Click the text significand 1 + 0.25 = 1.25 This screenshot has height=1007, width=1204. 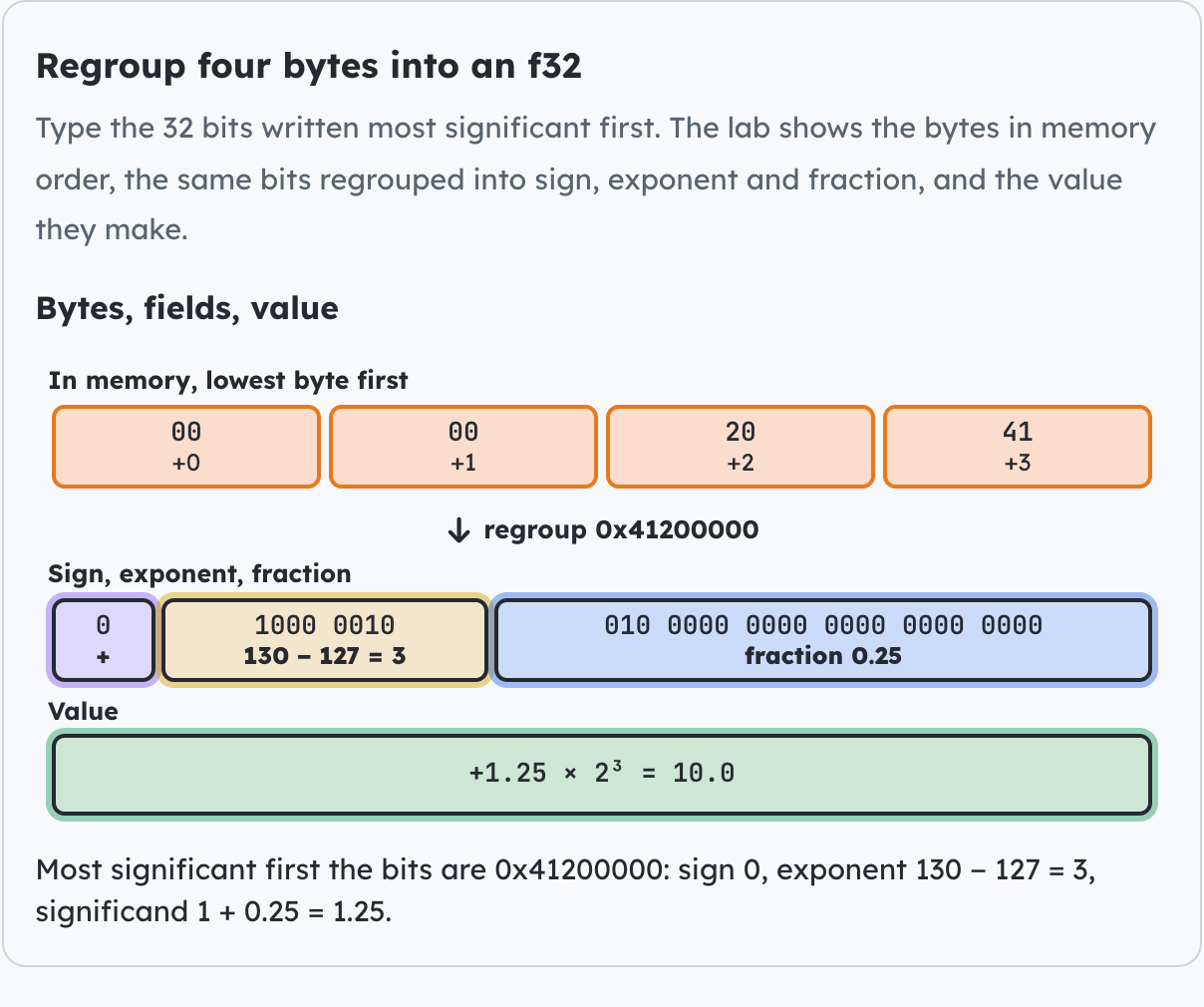click(213, 911)
